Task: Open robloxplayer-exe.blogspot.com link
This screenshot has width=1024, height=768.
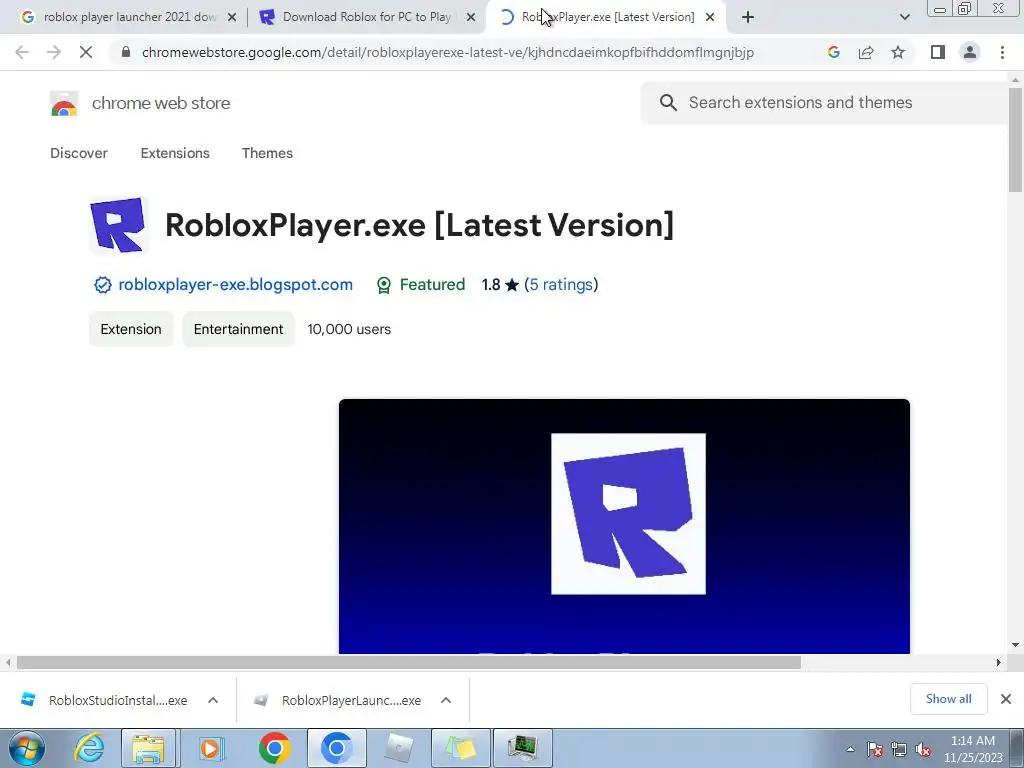Action: (236, 285)
